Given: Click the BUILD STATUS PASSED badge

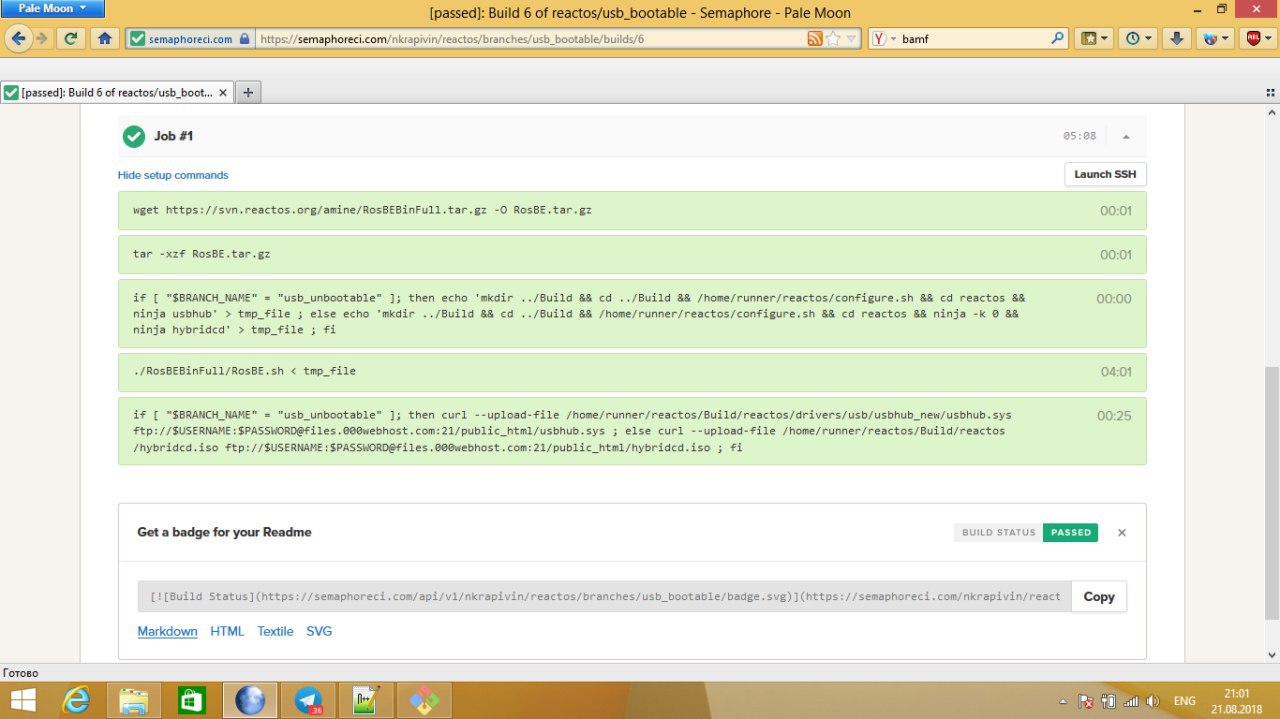Looking at the screenshot, I should point(1026,532).
